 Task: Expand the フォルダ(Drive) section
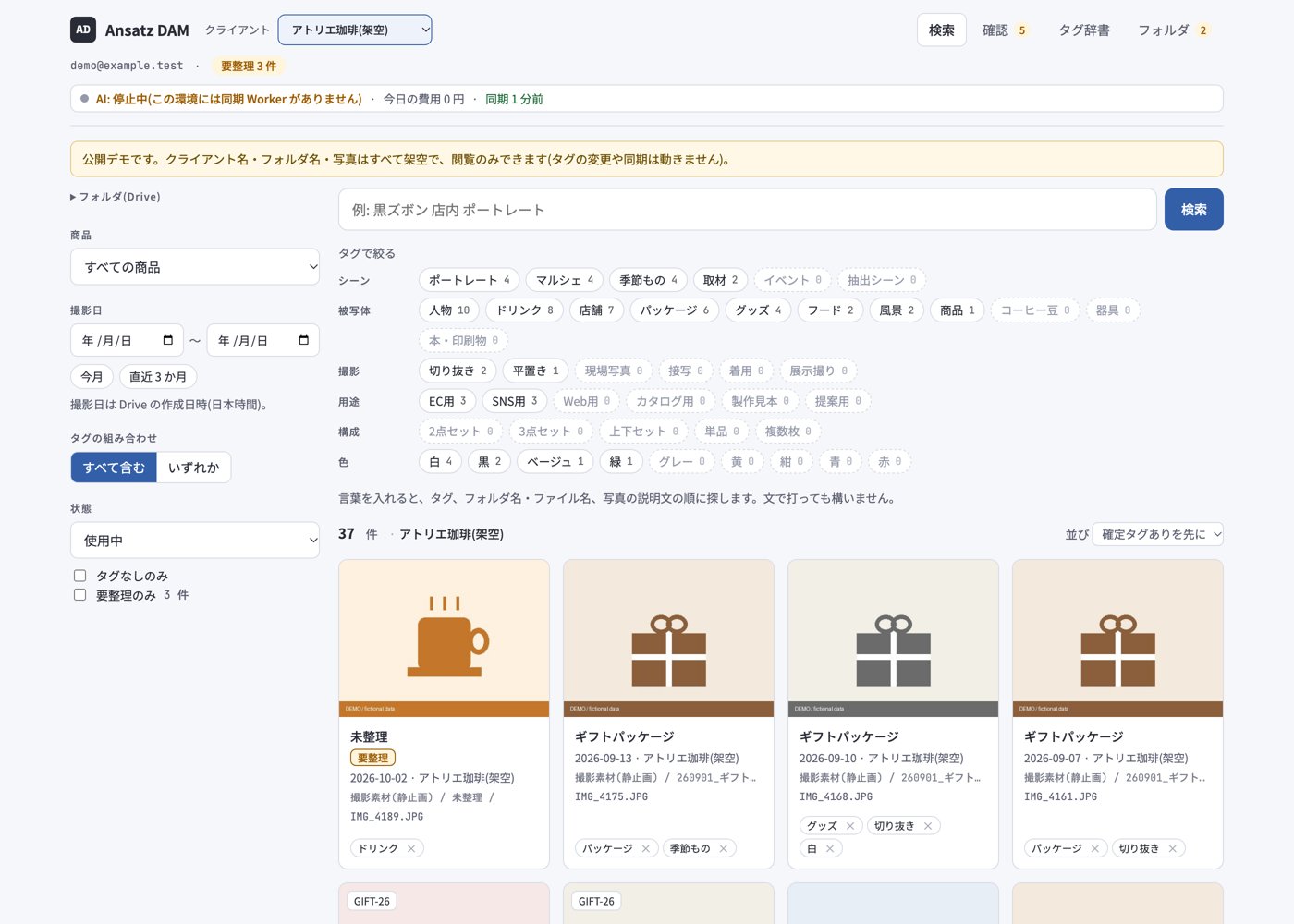[x=116, y=197]
